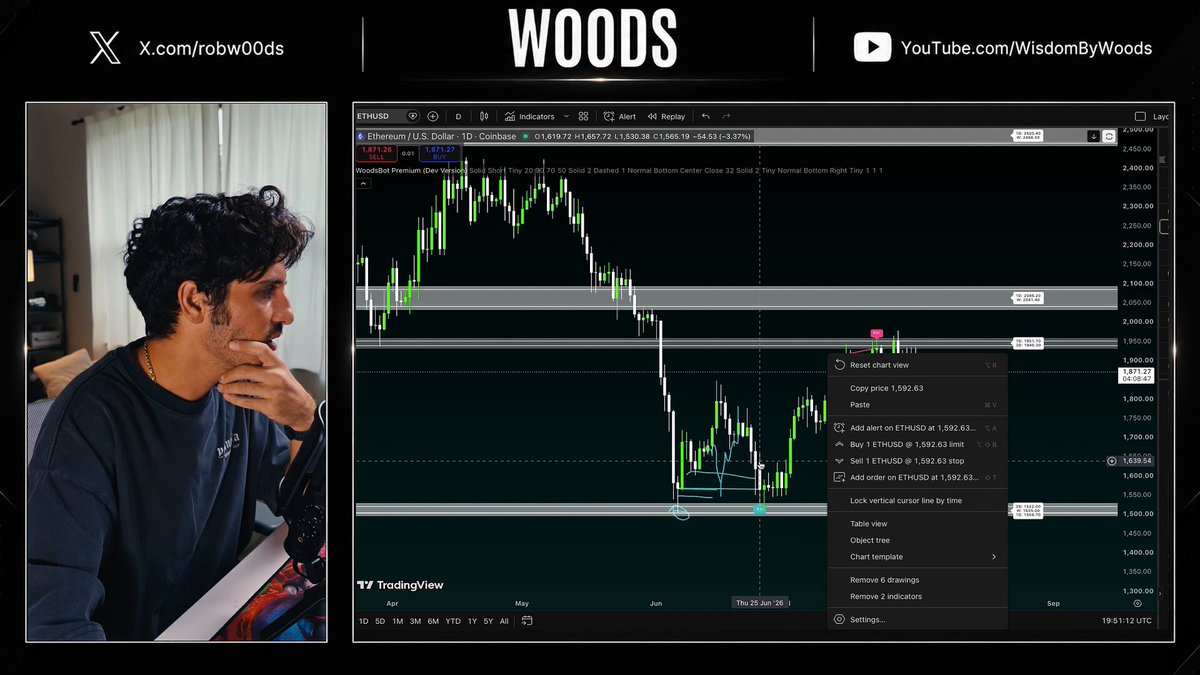
Task: Change the D timeframe interval
Action: pos(459,116)
